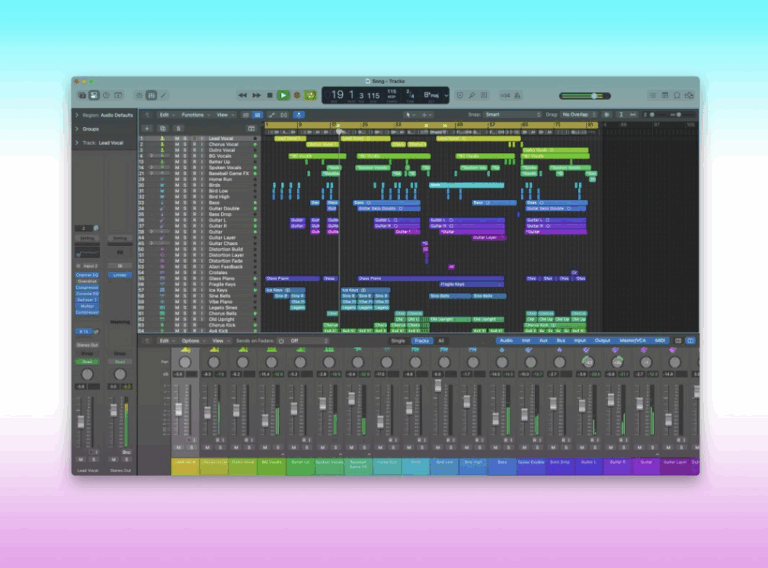Adjust the Bass channel volume fader
Image resolution: width=768 pixels, height=568 pixels.
pos(496,419)
